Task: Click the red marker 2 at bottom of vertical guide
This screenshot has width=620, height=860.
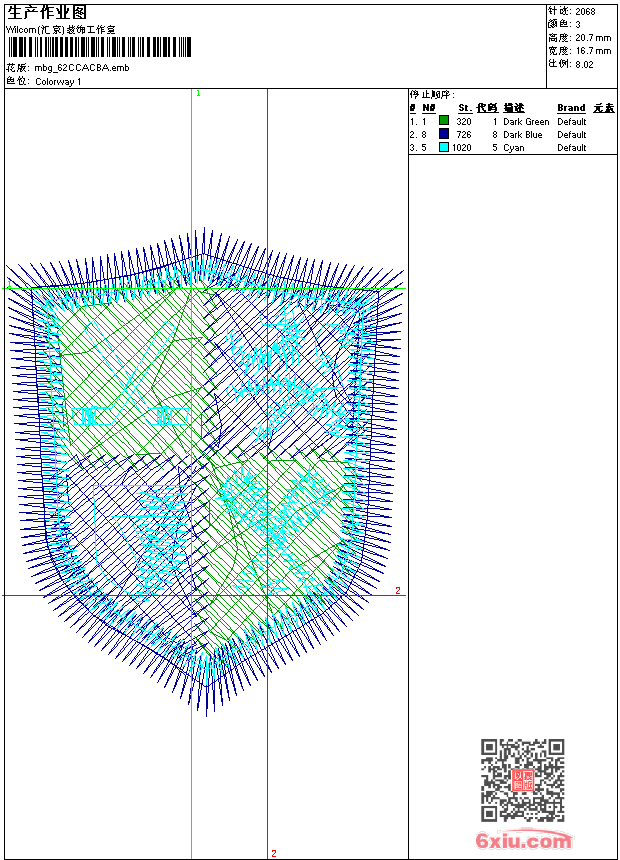Action: coord(274,853)
